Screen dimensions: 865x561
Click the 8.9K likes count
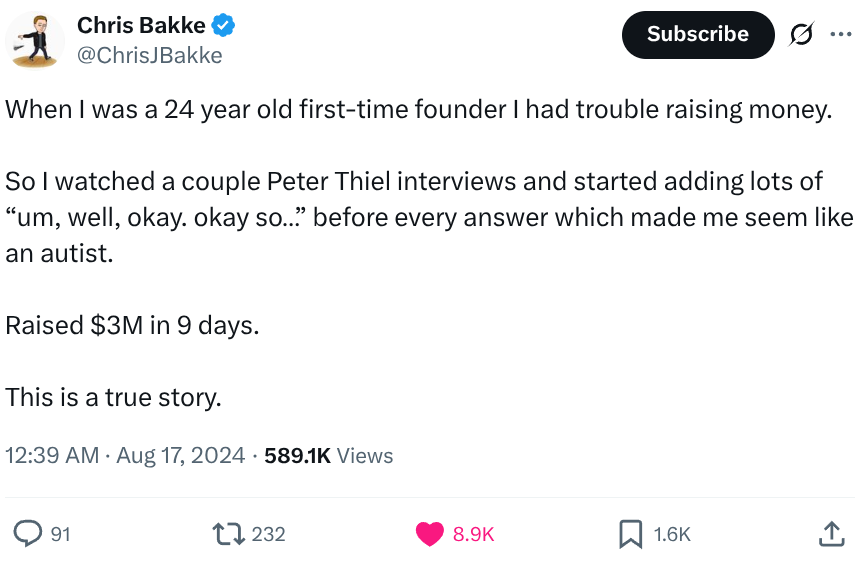click(473, 534)
